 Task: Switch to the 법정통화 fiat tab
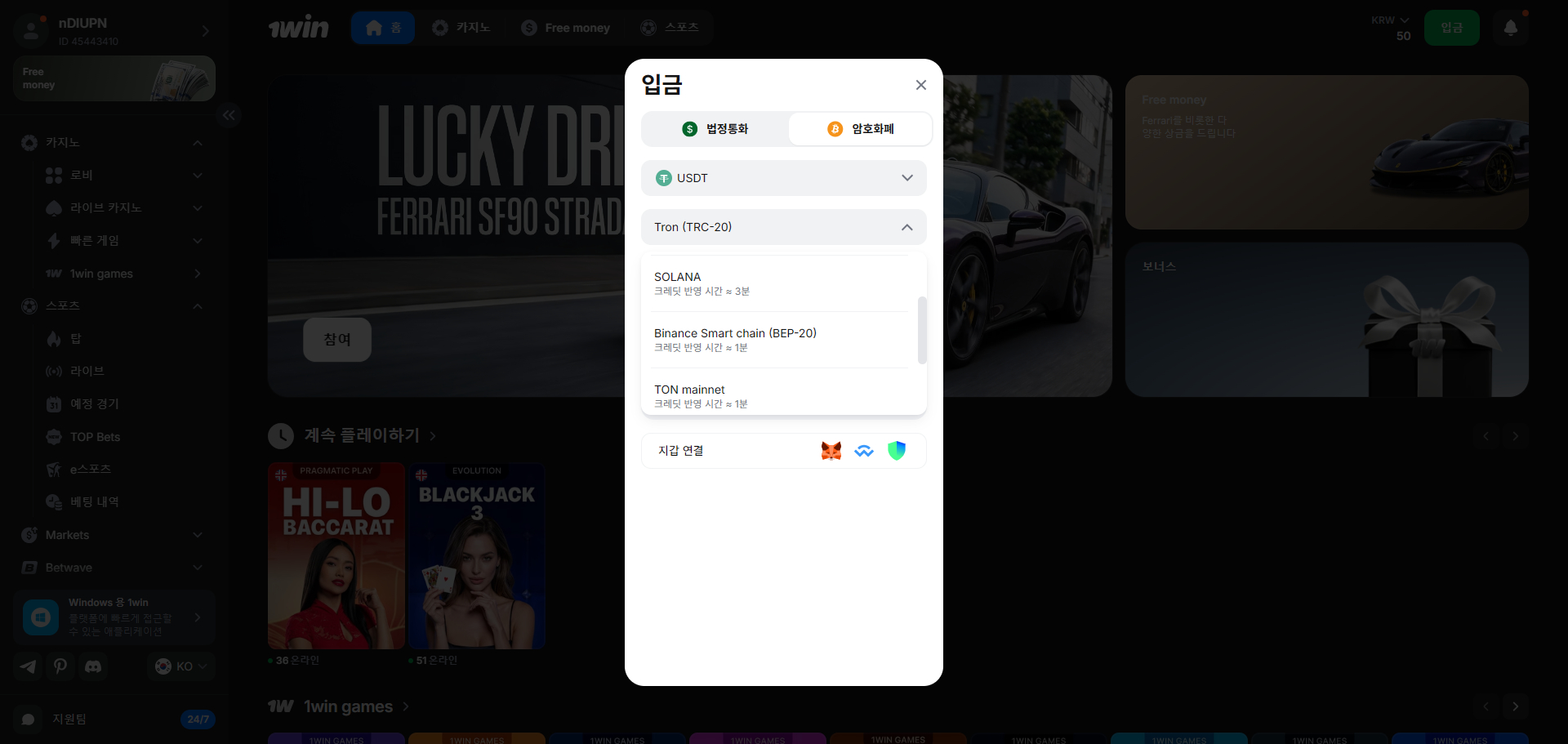(x=715, y=129)
